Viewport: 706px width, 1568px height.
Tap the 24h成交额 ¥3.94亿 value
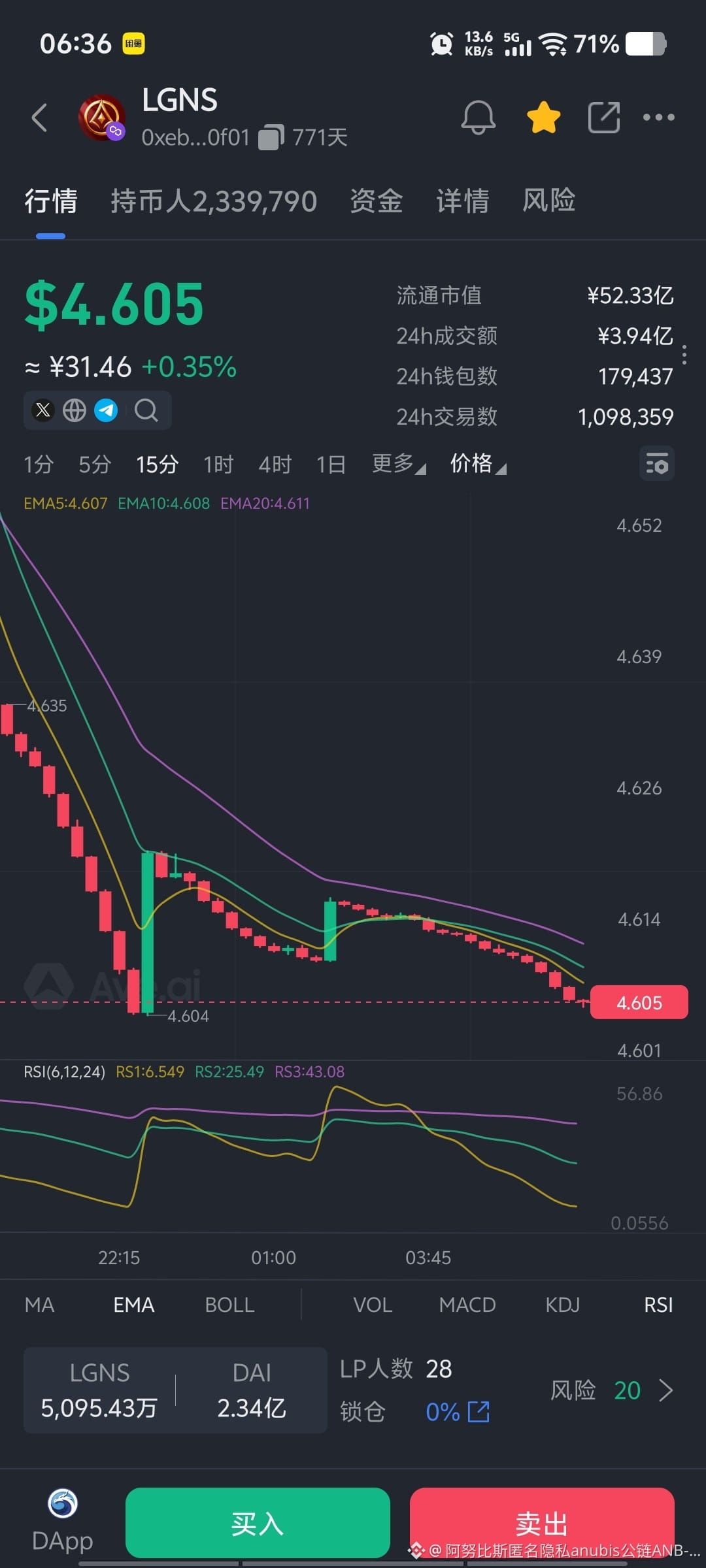(635, 336)
